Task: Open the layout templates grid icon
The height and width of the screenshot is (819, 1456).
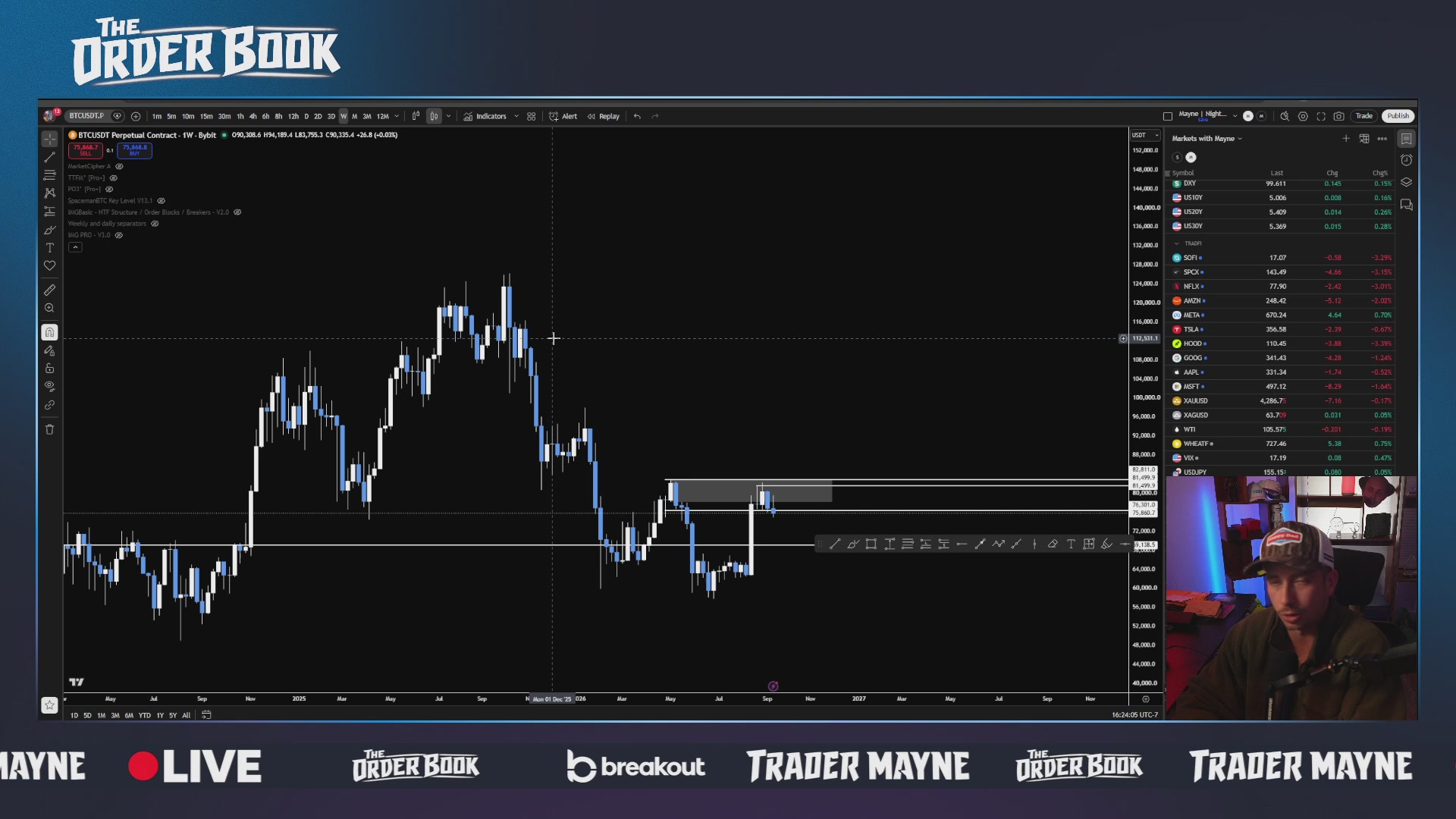Action: 532,116
